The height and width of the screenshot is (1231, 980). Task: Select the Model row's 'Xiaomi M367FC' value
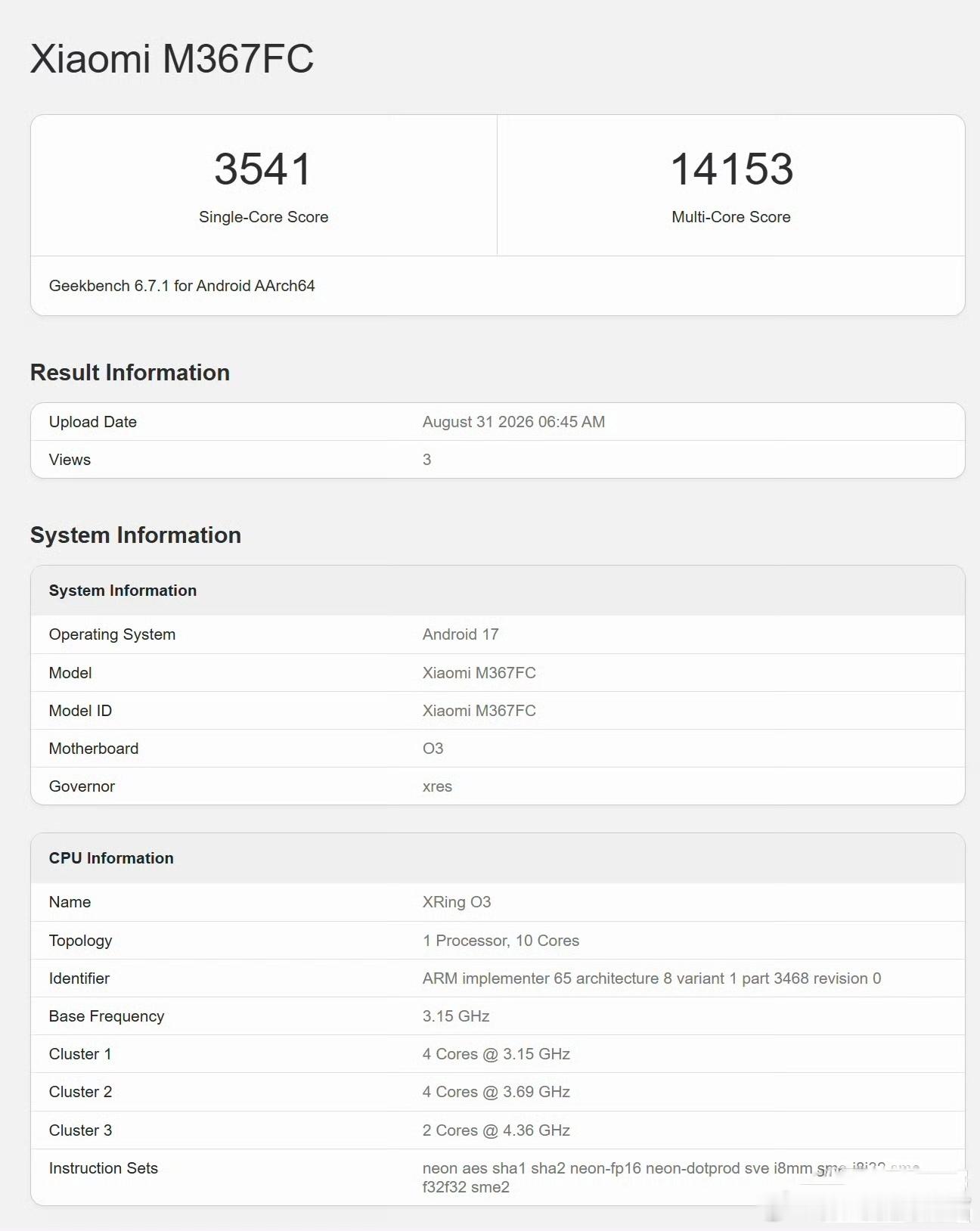[479, 673]
